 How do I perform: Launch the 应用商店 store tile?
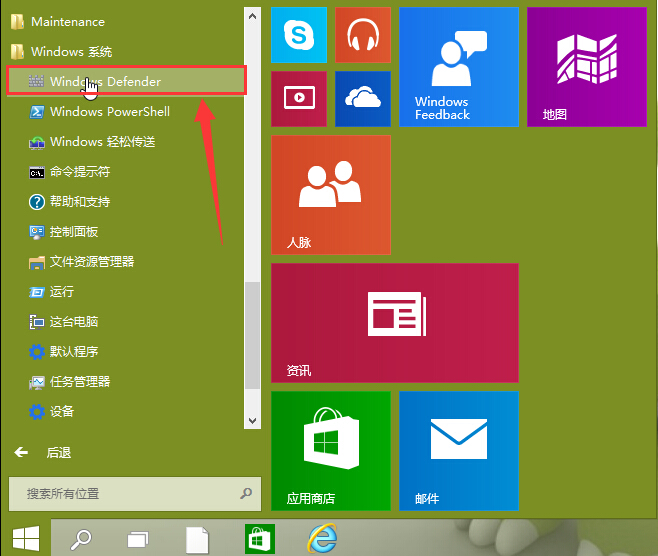[330, 450]
